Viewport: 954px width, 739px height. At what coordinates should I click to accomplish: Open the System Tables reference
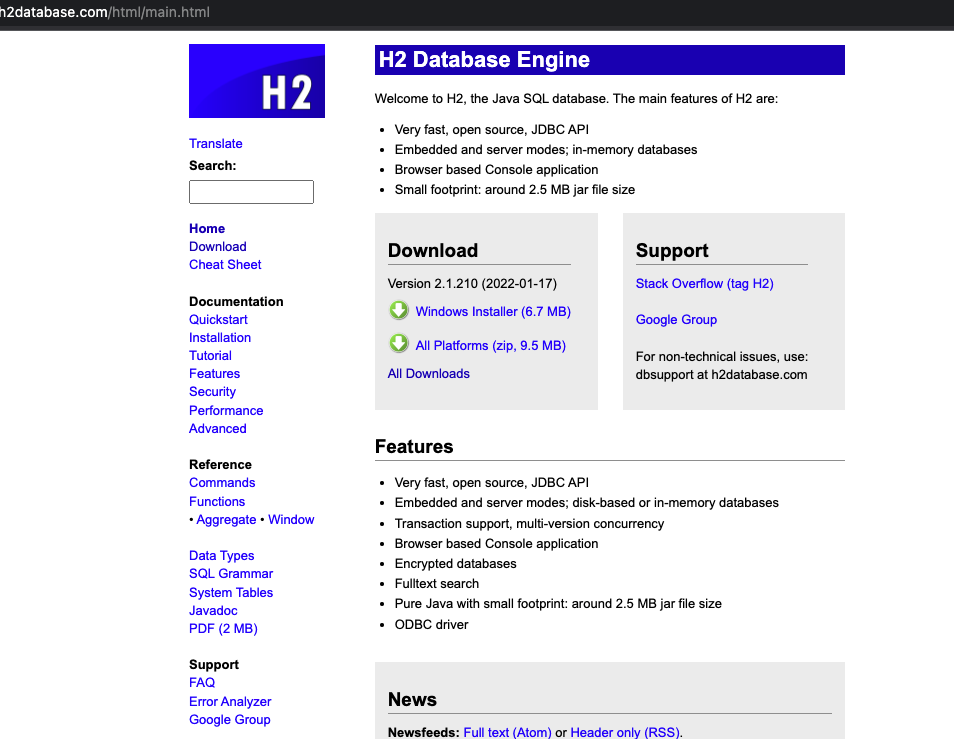pyautogui.click(x=231, y=593)
